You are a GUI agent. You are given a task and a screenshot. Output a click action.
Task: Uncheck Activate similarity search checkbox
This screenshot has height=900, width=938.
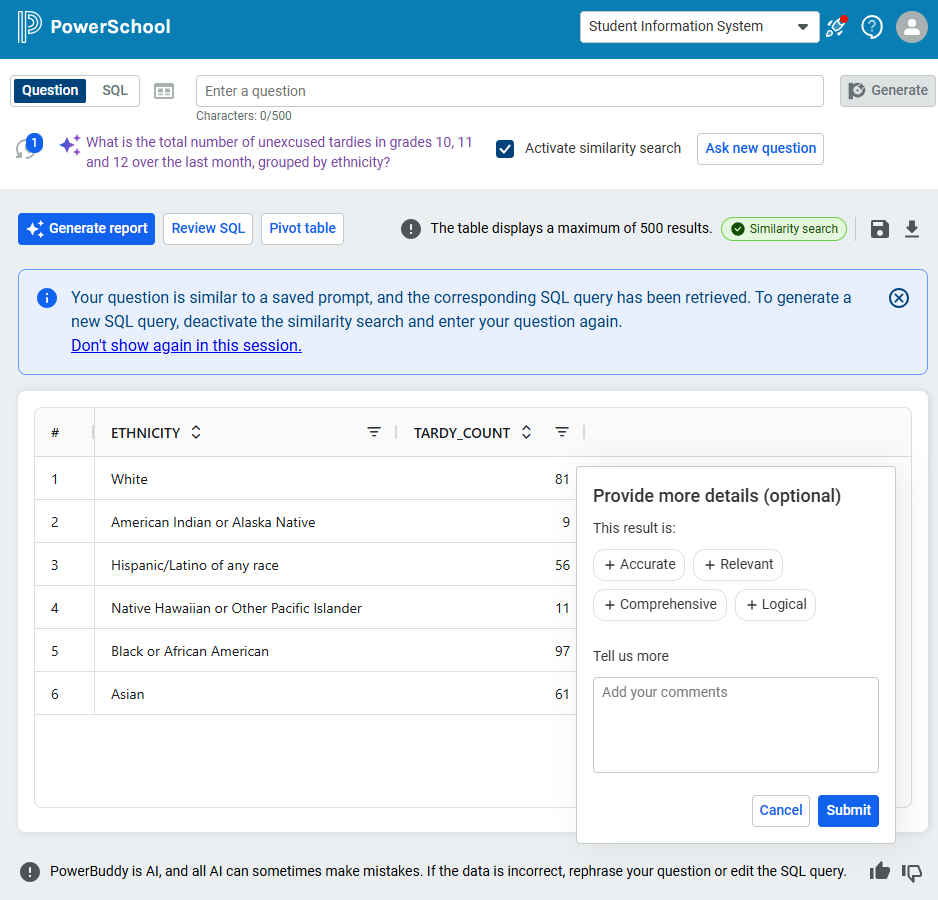[x=505, y=148]
